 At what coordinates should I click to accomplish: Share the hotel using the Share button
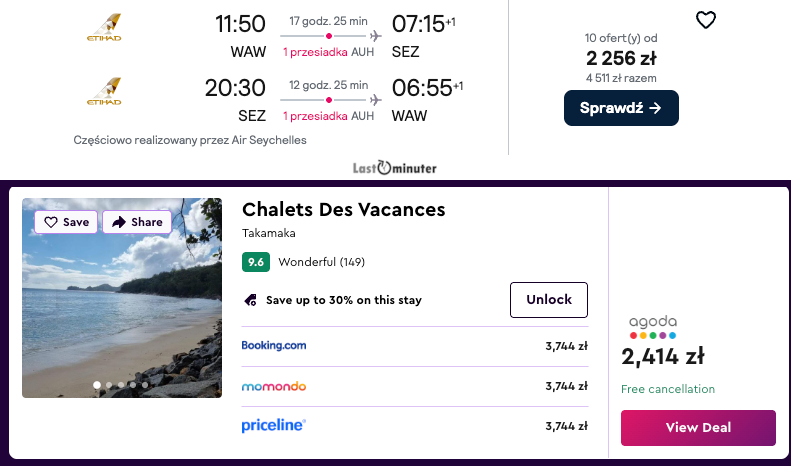(137, 222)
